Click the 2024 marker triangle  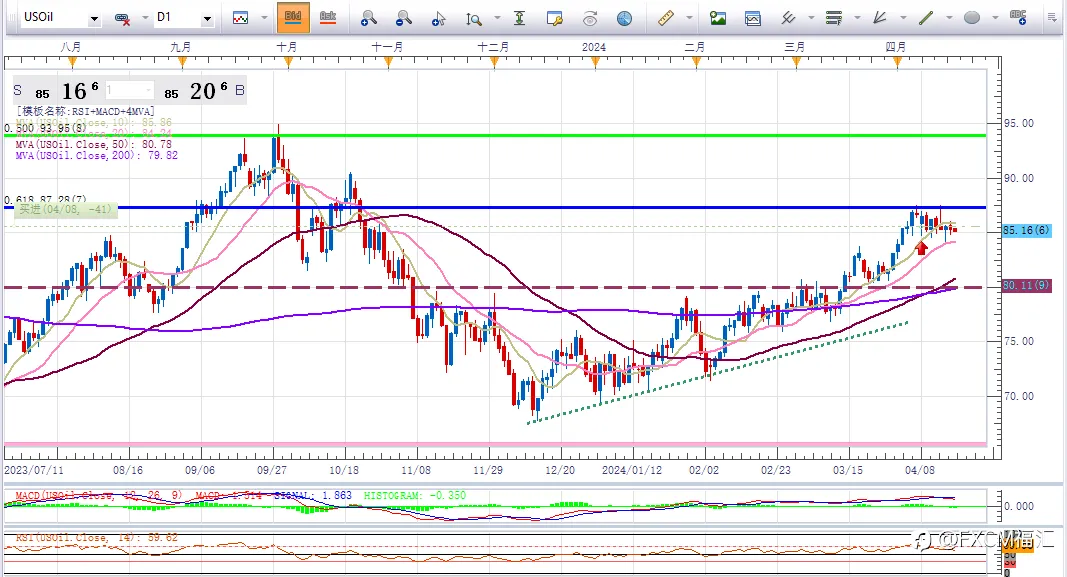tap(595, 62)
